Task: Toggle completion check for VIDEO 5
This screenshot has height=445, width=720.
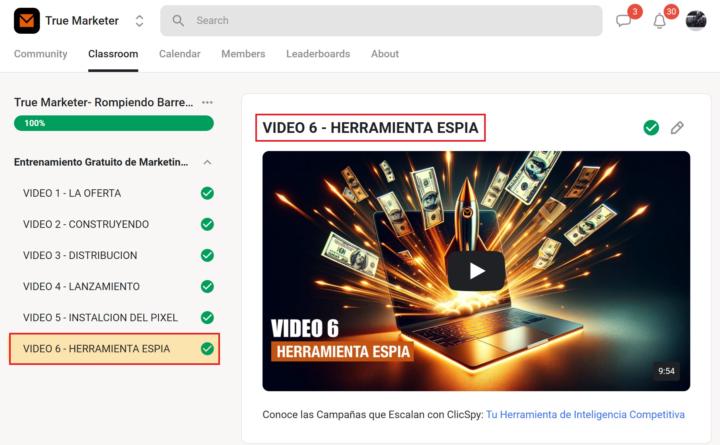Action: coord(208,317)
